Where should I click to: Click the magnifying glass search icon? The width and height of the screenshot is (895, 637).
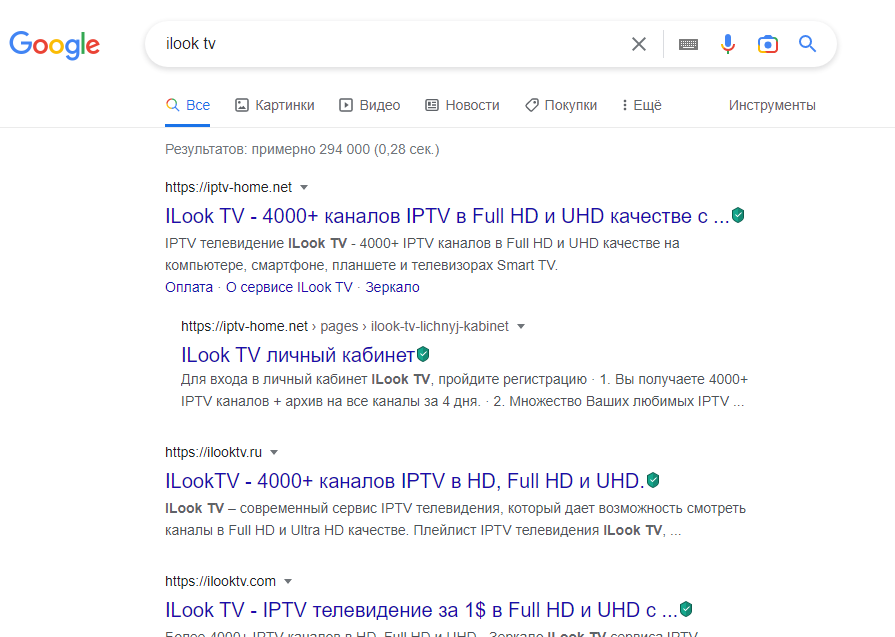806,43
